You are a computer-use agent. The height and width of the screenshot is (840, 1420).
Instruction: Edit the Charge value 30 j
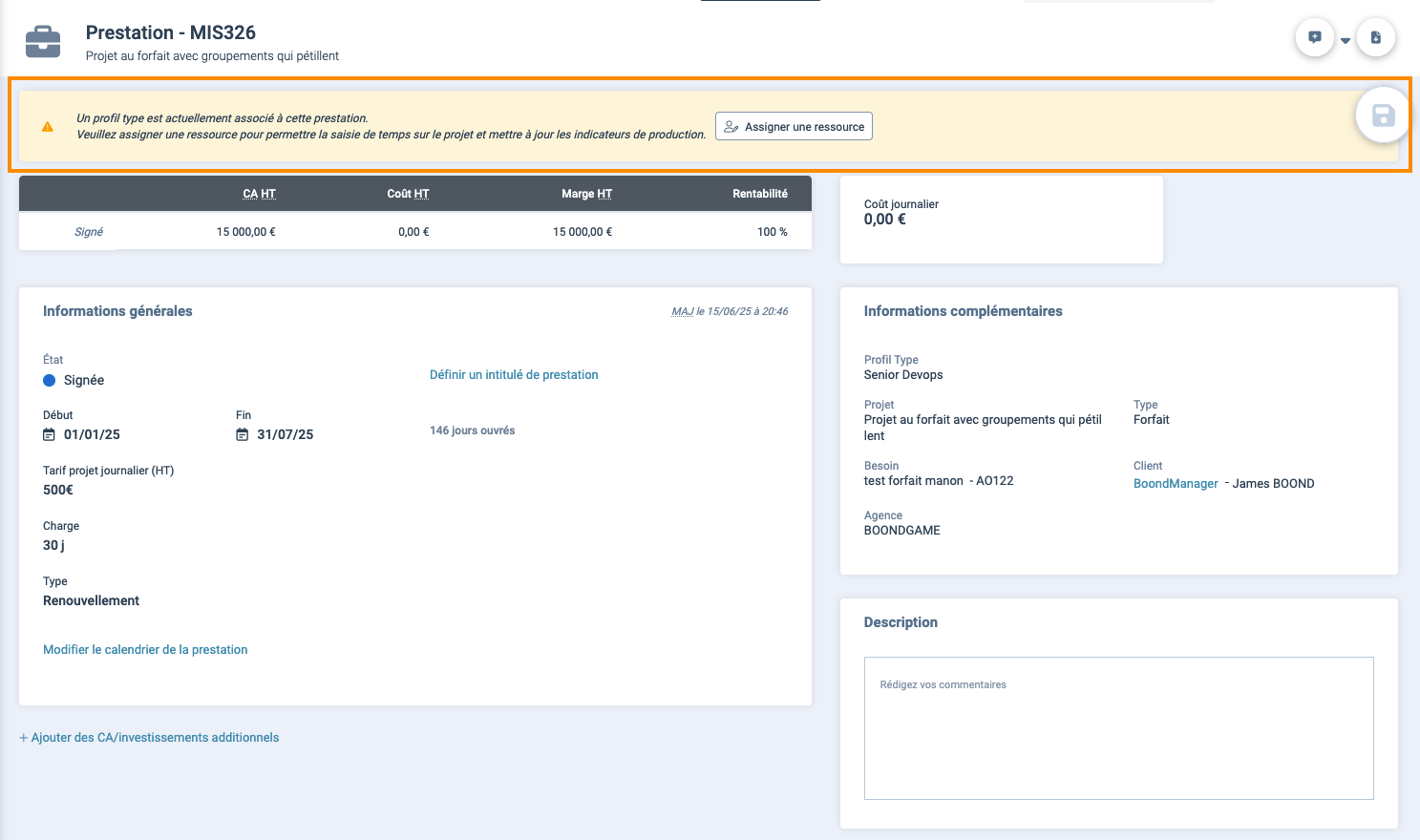coord(53,546)
